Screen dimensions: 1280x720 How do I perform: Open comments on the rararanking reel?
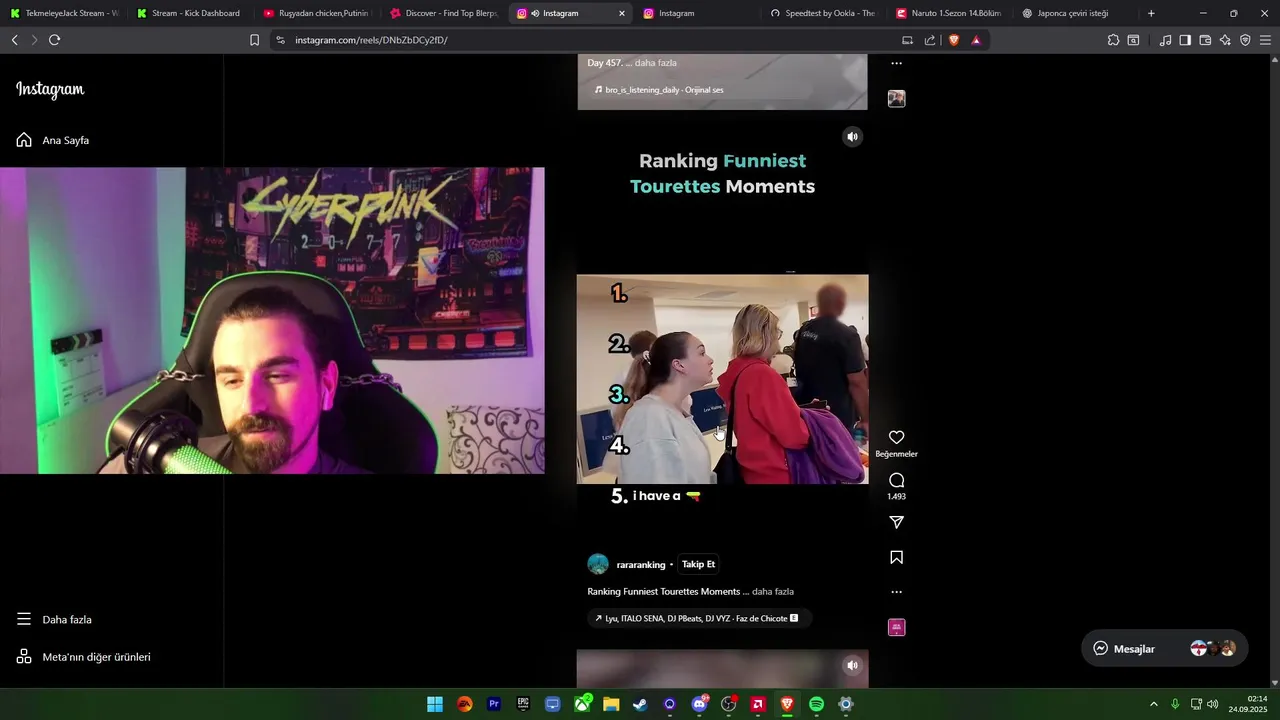[x=896, y=480]
